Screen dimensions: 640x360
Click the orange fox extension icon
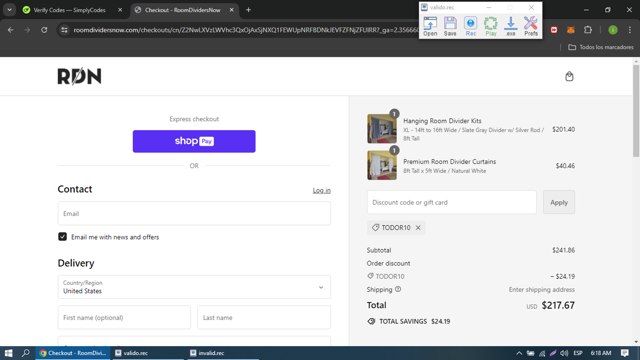coord(571,30)
